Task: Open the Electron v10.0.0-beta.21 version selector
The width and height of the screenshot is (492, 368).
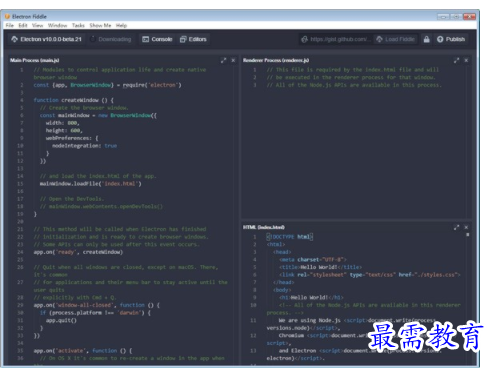Action: point(46,39)
